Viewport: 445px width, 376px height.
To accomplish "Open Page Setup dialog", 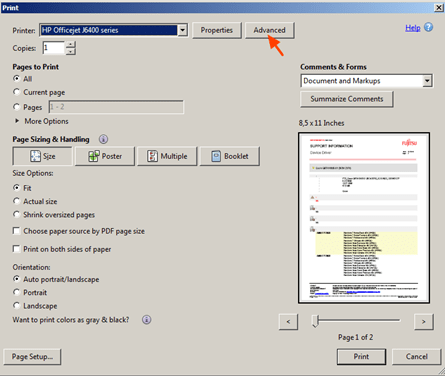I will pos(32,357).
